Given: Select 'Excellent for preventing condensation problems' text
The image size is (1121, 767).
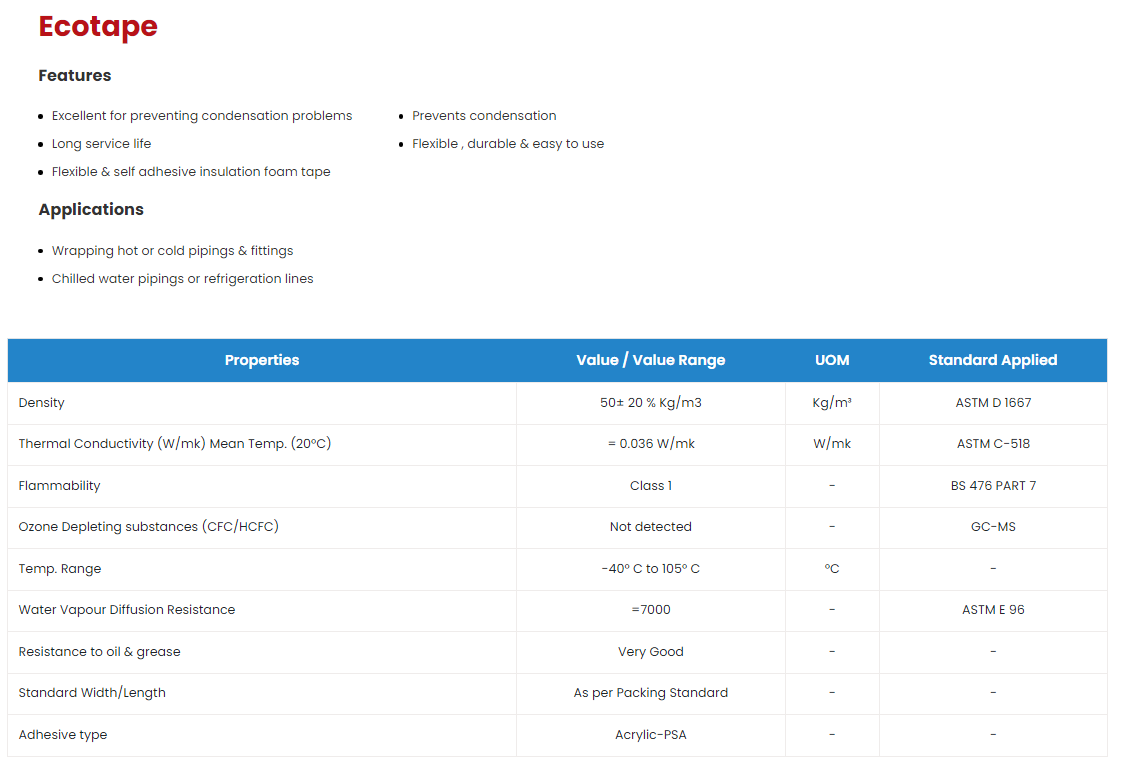Looking at the screenshot, I should tap(202, 116).
